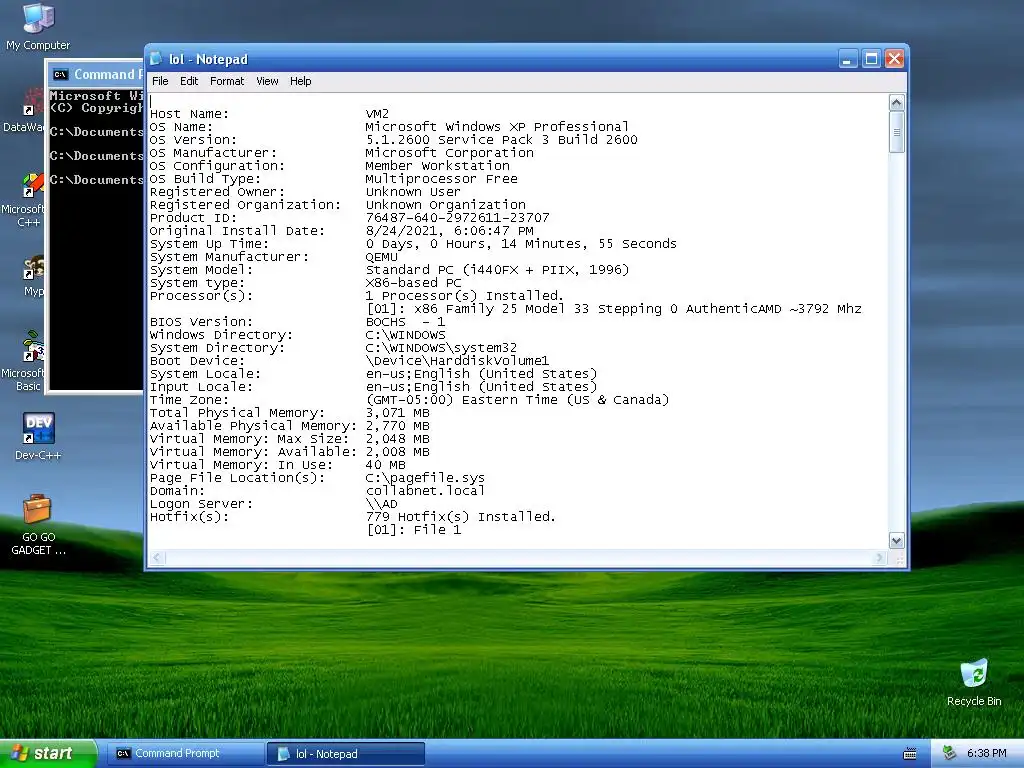Click the 'BOCHS - 1' BIOS version value
Image resolution: width=1024 pixels, height=768 pixels.
point(405,322)
